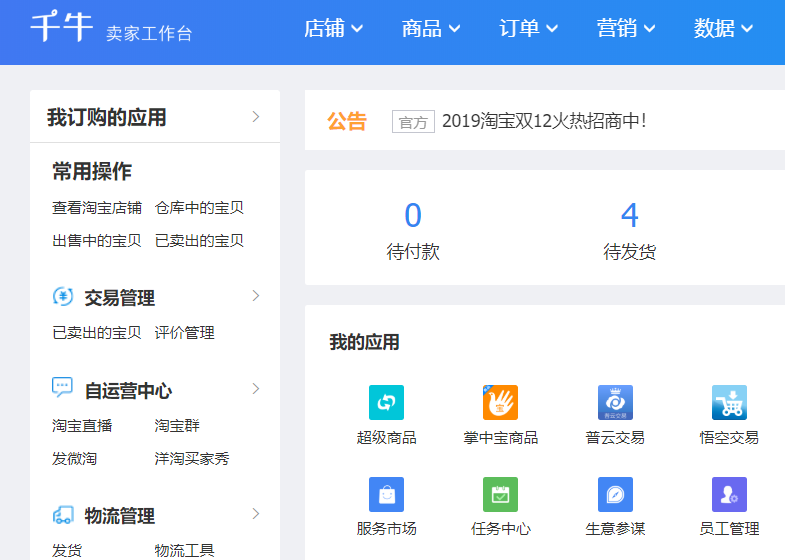785x560 pixels.
Task: Click the 常用操作 heading
Action: point(92,172)
